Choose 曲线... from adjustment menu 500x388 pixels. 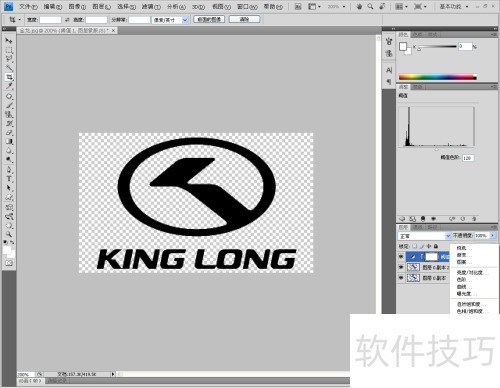[x=464, y=287]
